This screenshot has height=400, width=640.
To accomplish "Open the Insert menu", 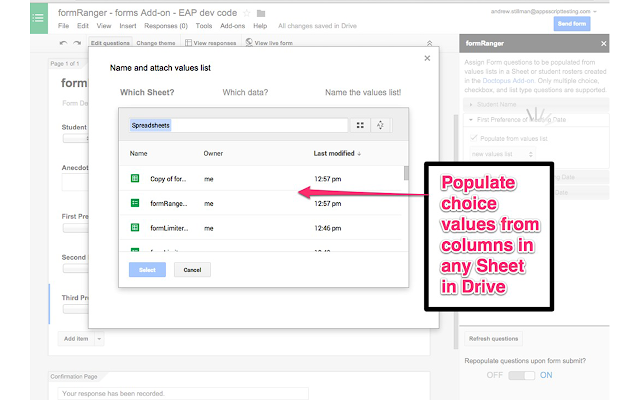I will pyautogui.click(x=128, y=26).
